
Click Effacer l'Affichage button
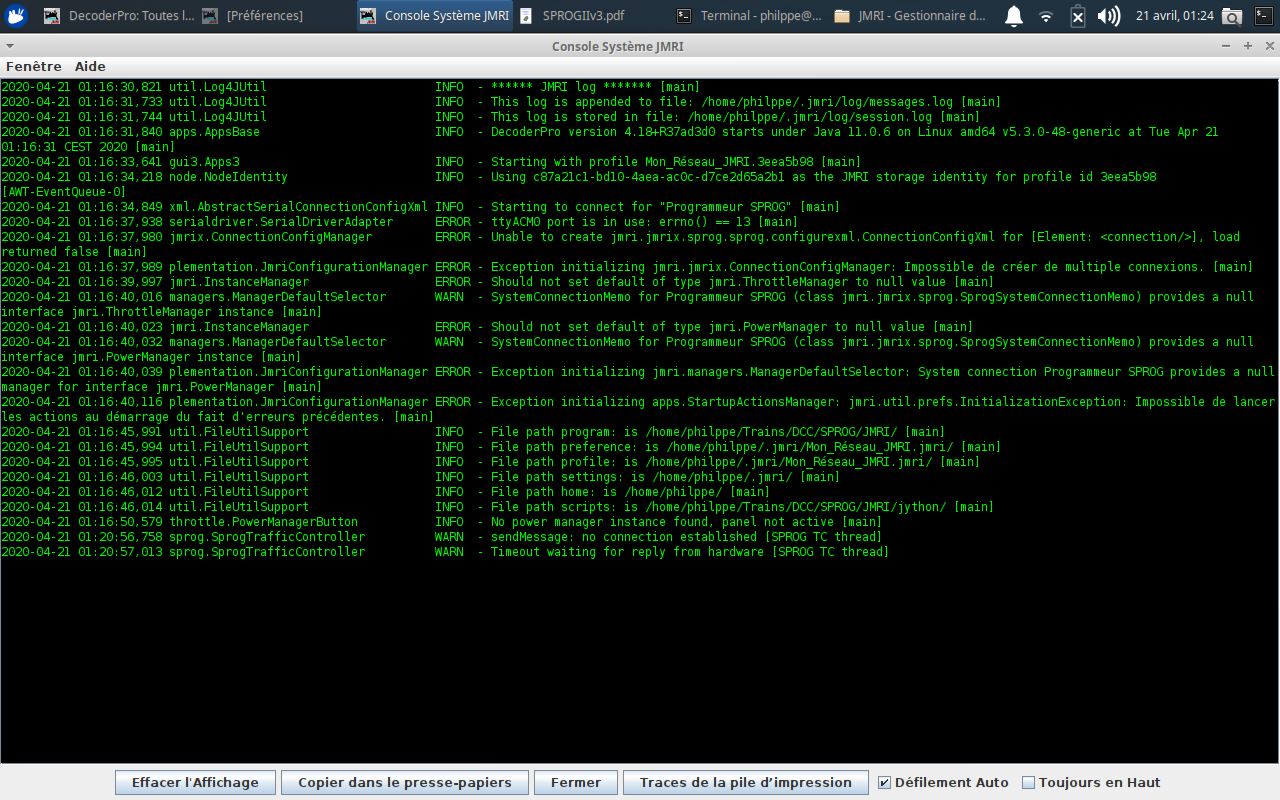point(195,782)
